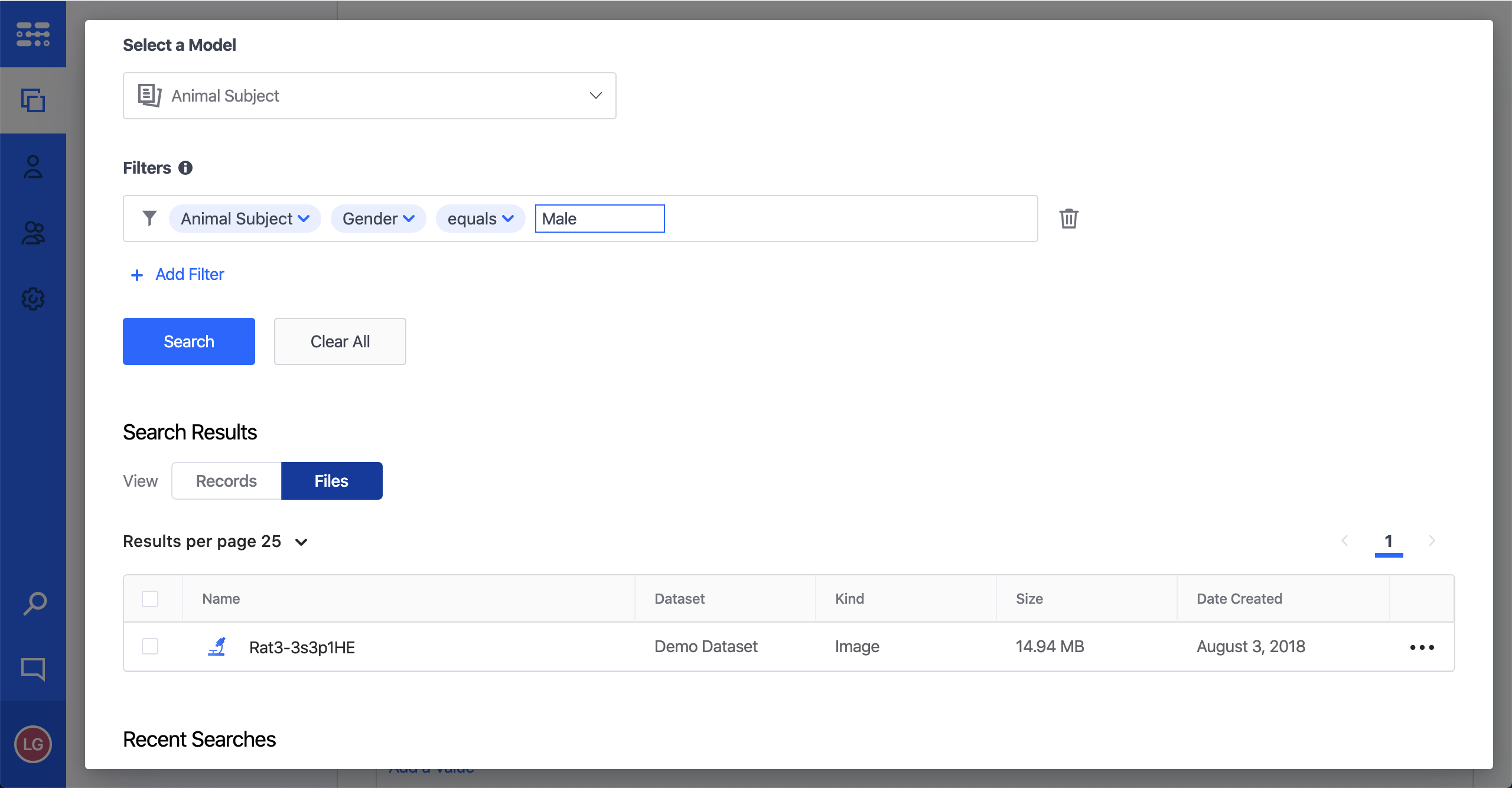Open the teams people icon in sidebar
Image resolution: width=1512 pixels, height=788 pixels.
coord(33,233)
